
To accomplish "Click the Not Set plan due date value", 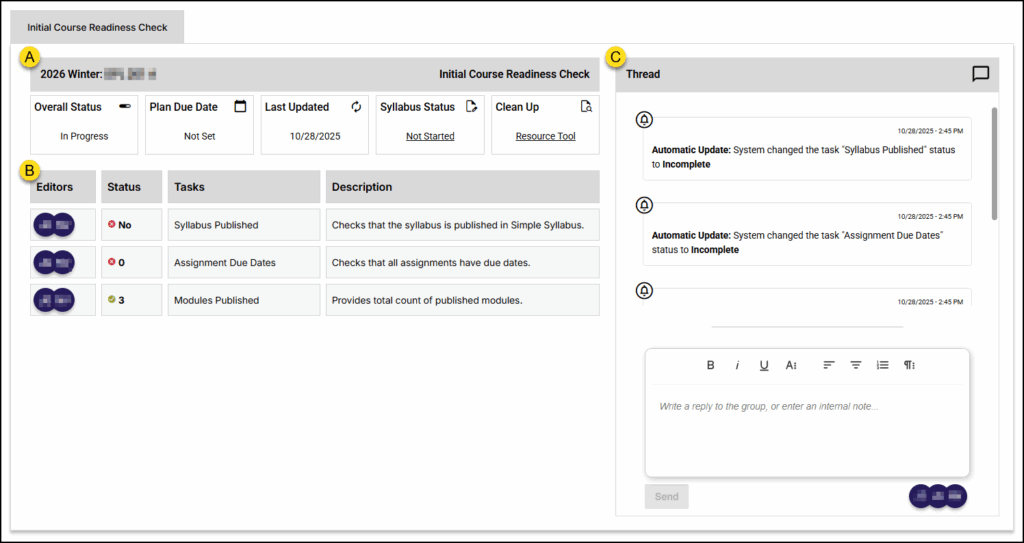I will (199, 137).
